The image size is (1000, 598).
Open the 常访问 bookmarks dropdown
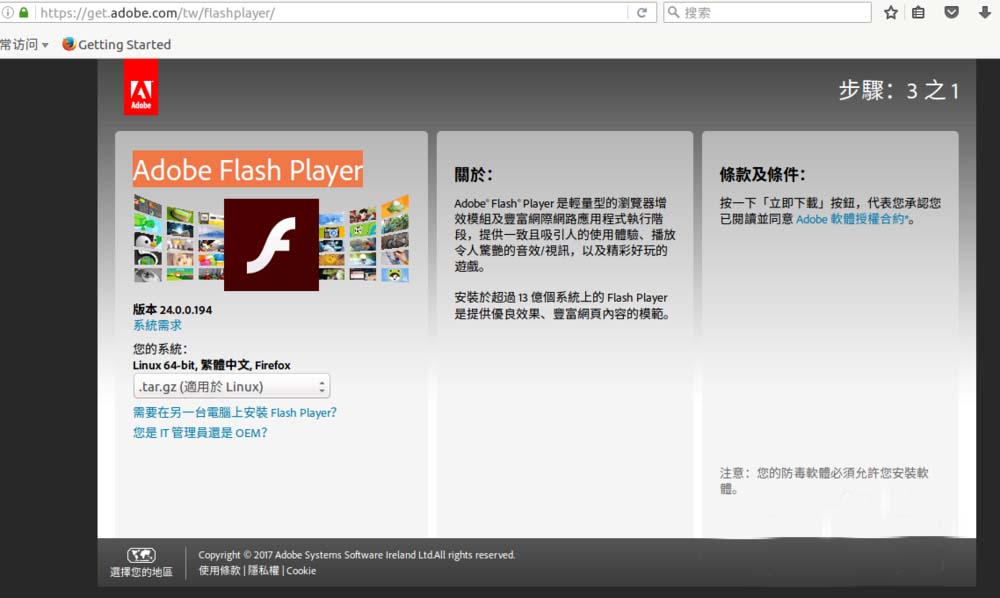(x=24, y=45)
